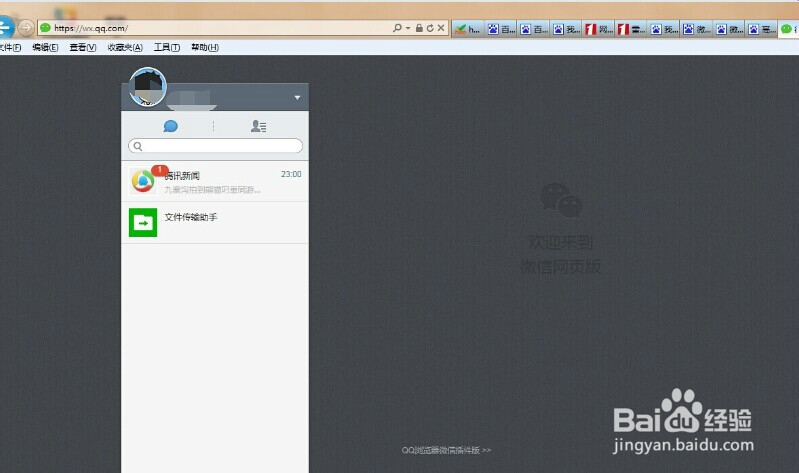Viewport: 799px width, 473px height.
Task: Click the search magnifier in the address bar
Action: [x=397, y=28]
